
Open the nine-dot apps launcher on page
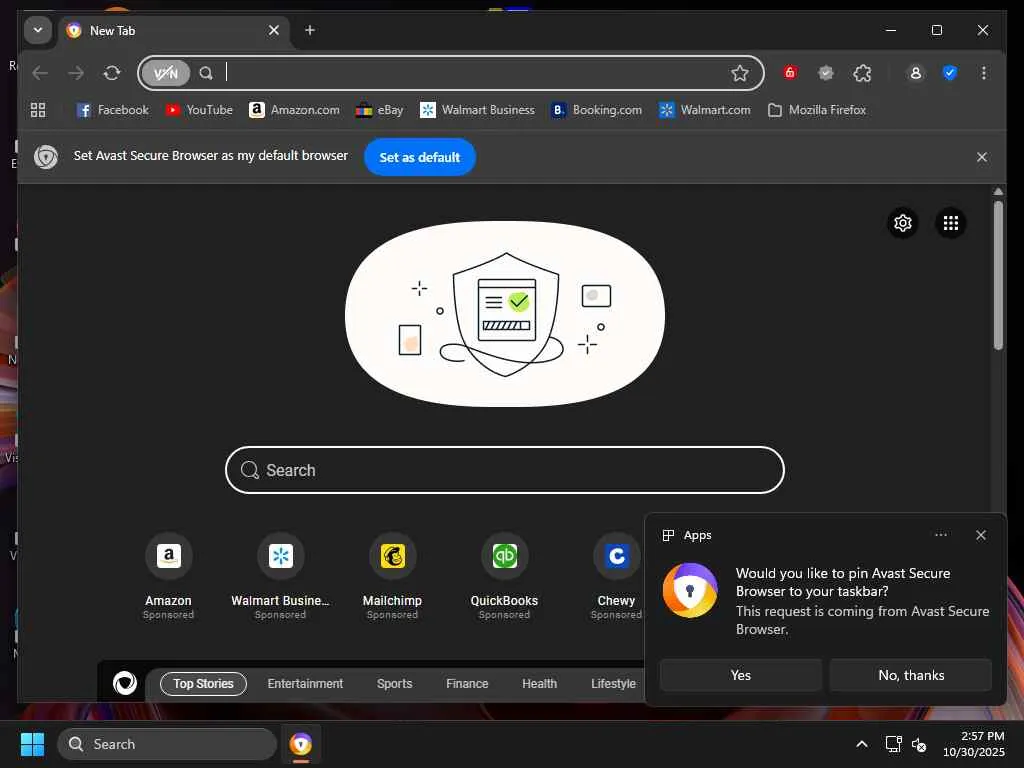tap(950, 223)
